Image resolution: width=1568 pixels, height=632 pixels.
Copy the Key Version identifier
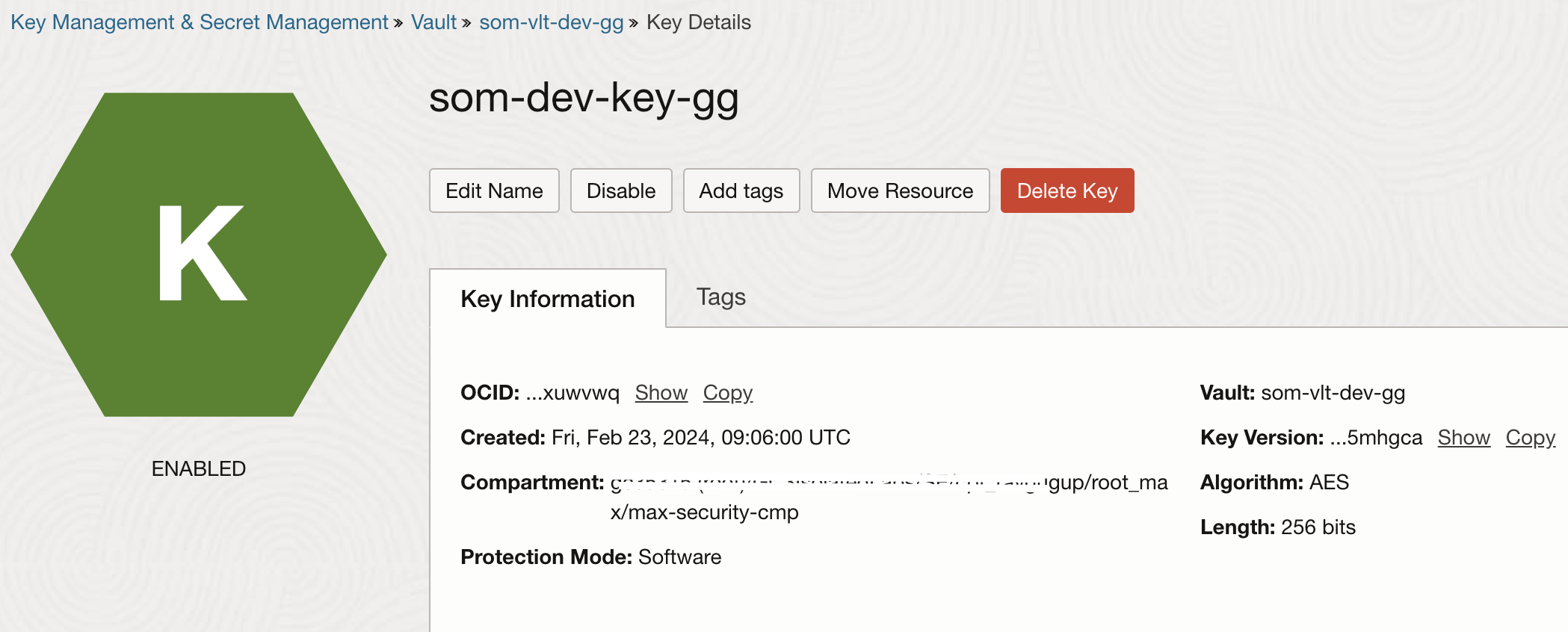[1530, 438]
